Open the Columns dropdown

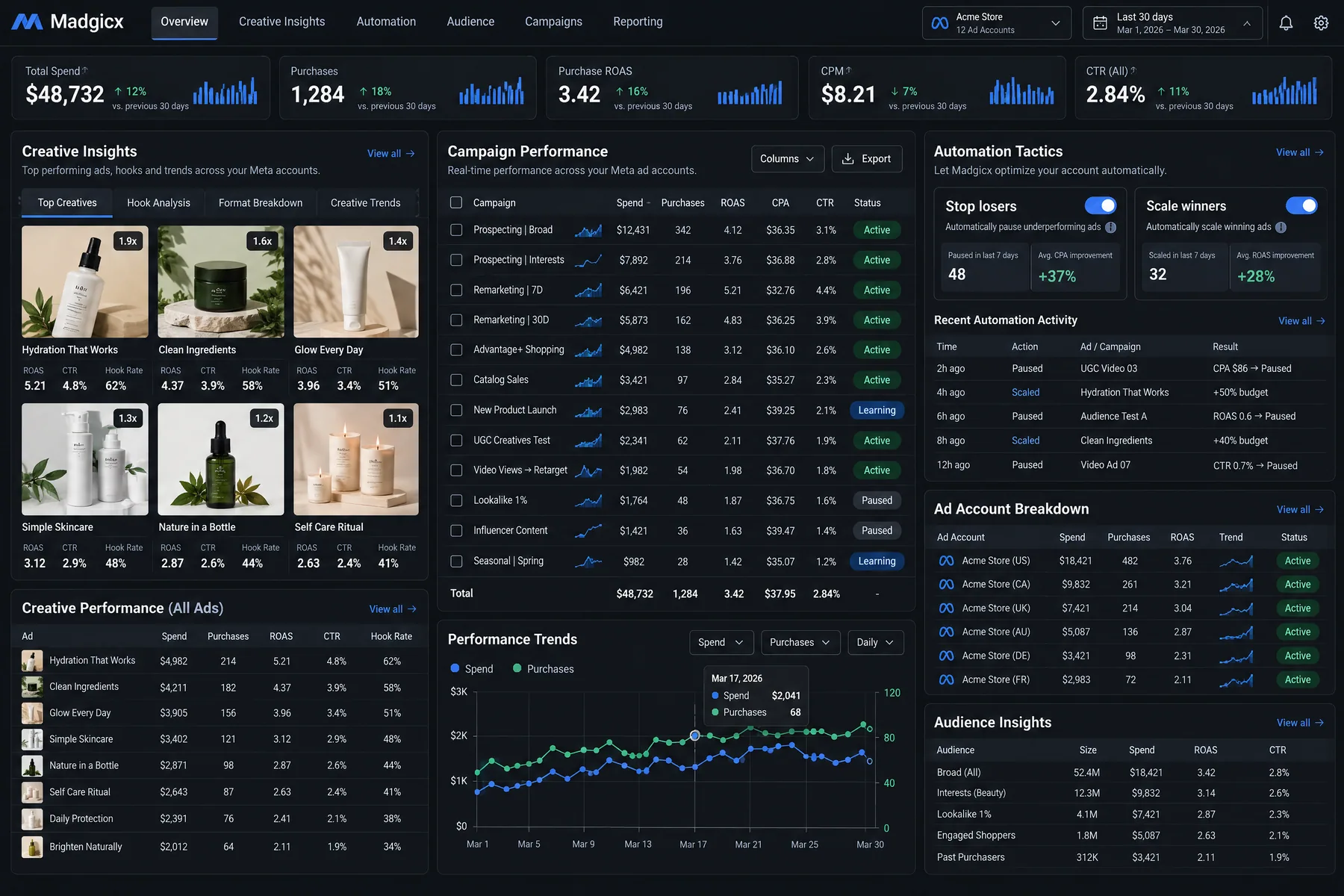(x=788, y=159)
